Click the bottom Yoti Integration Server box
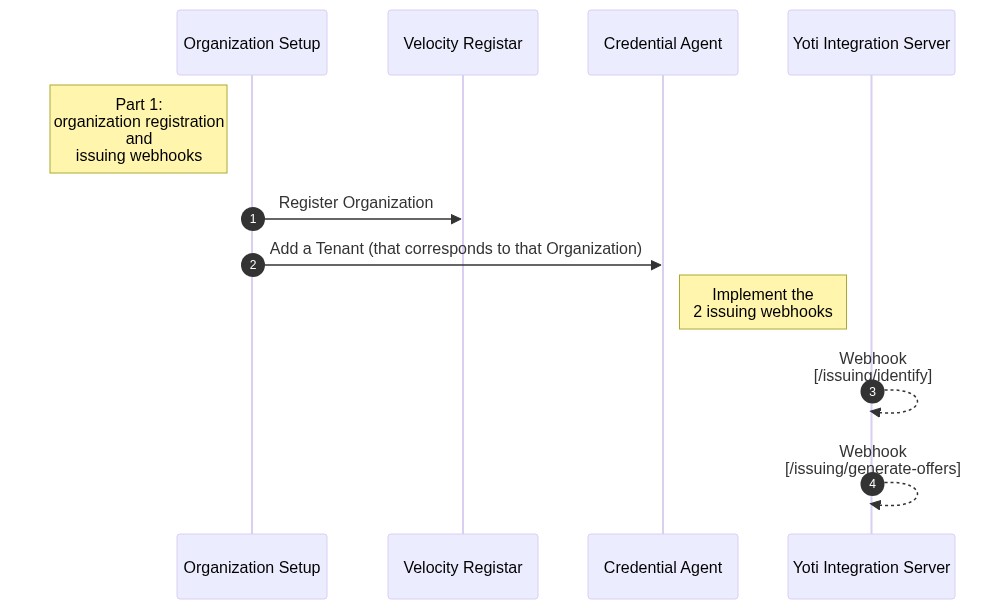 pyautogui.click(x=871, y=567)
